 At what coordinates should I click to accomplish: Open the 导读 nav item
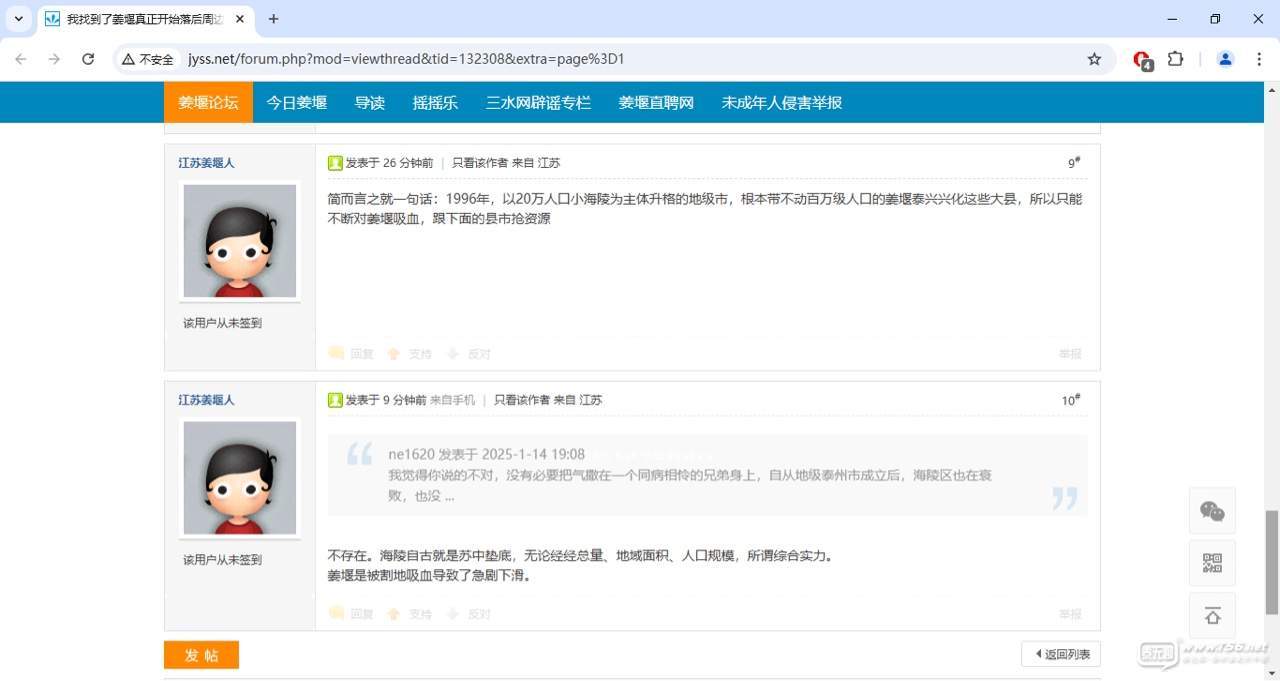coord(370,102)
